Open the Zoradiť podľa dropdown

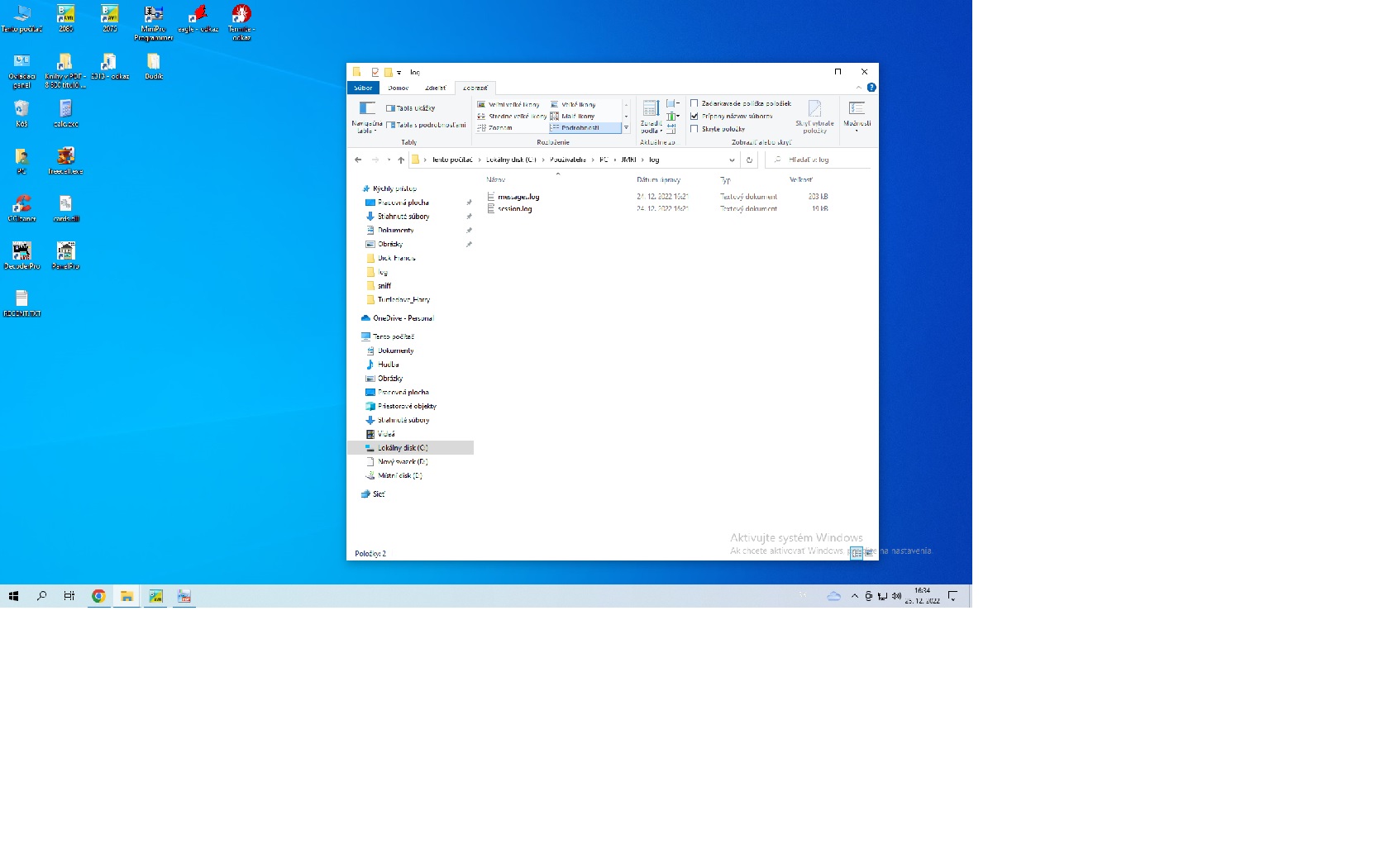651,117
